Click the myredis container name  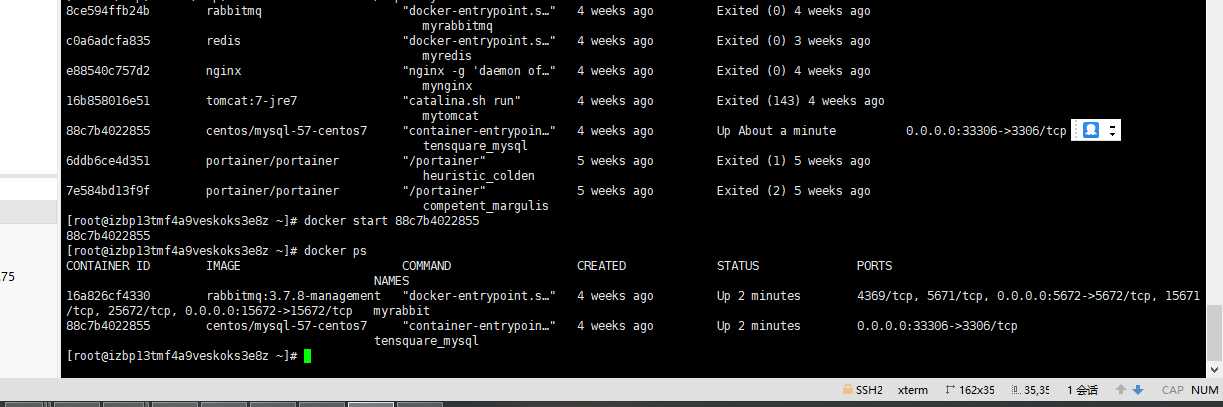[x=447, y=56]
